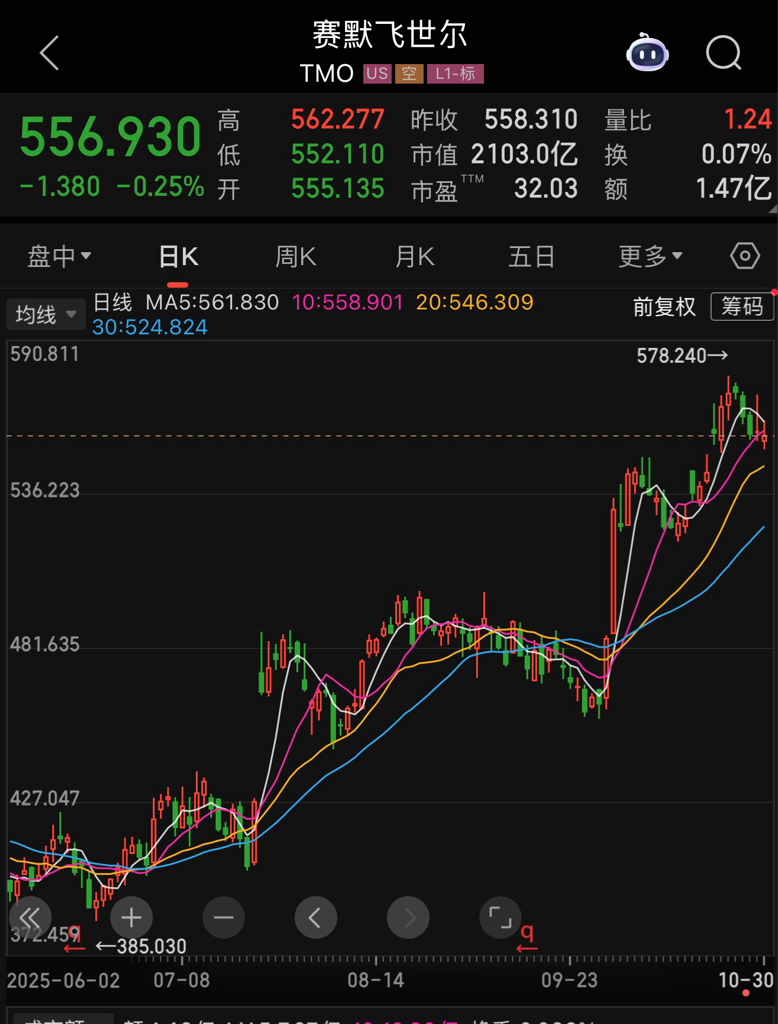Tap the 空 short-selling tag
This screenshot has width=778, height=1024.
[x=409, y=74]
